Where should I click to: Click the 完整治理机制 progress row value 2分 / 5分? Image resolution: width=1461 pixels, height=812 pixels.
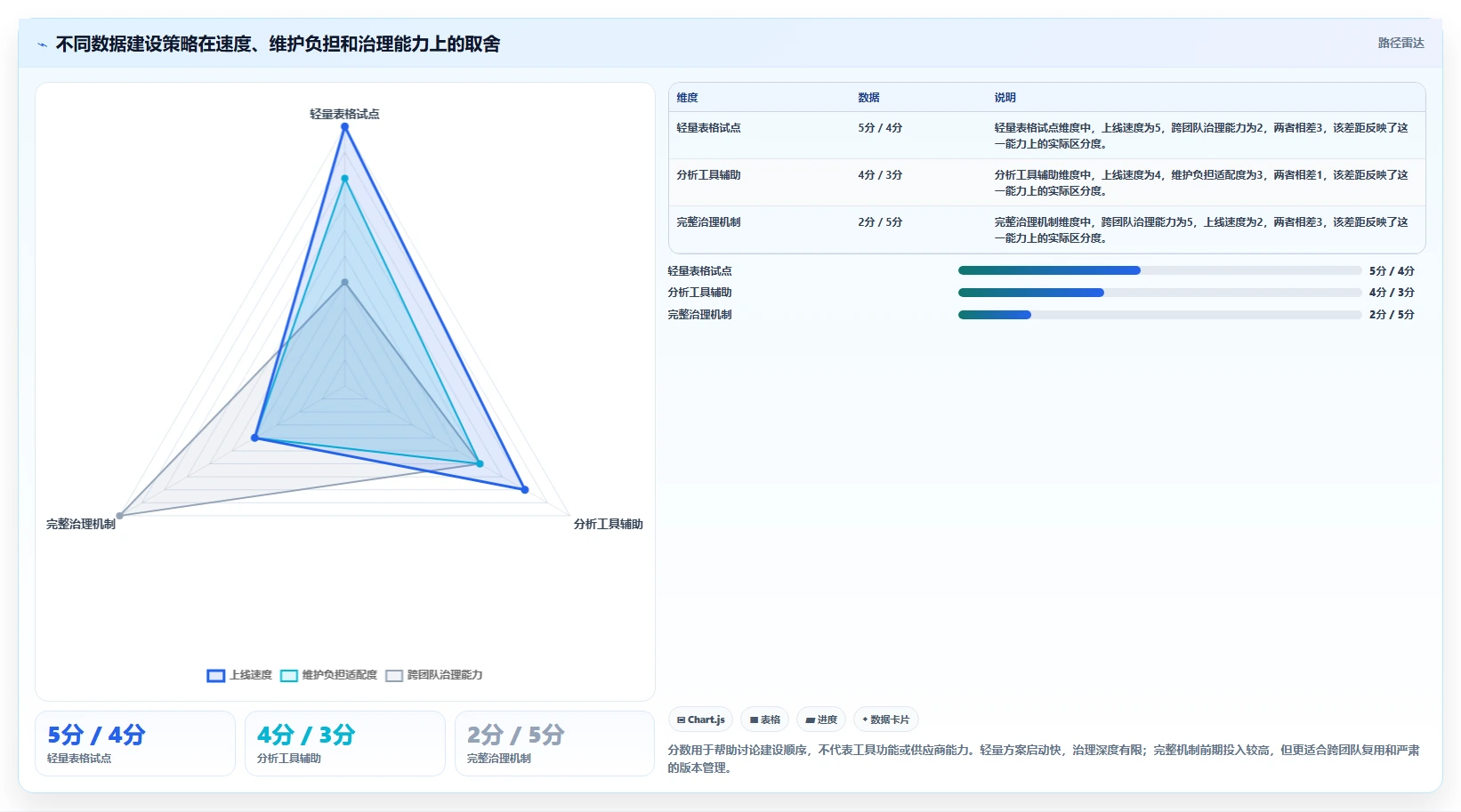1392,315
